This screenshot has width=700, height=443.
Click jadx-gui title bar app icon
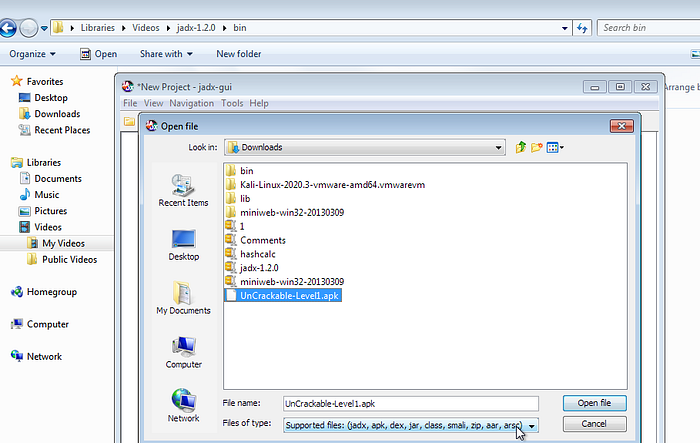coord(128,86)
